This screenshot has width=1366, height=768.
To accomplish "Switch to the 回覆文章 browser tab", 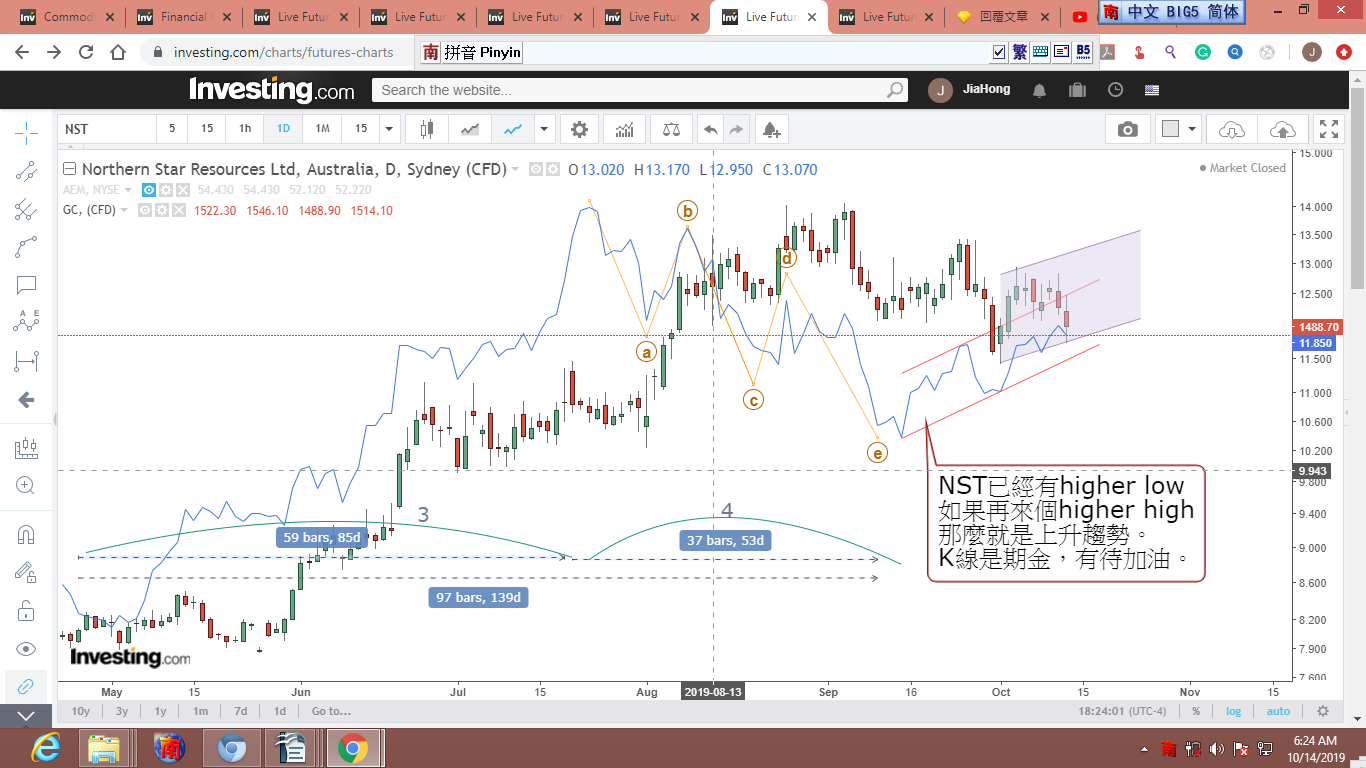I will (1000, 17).
